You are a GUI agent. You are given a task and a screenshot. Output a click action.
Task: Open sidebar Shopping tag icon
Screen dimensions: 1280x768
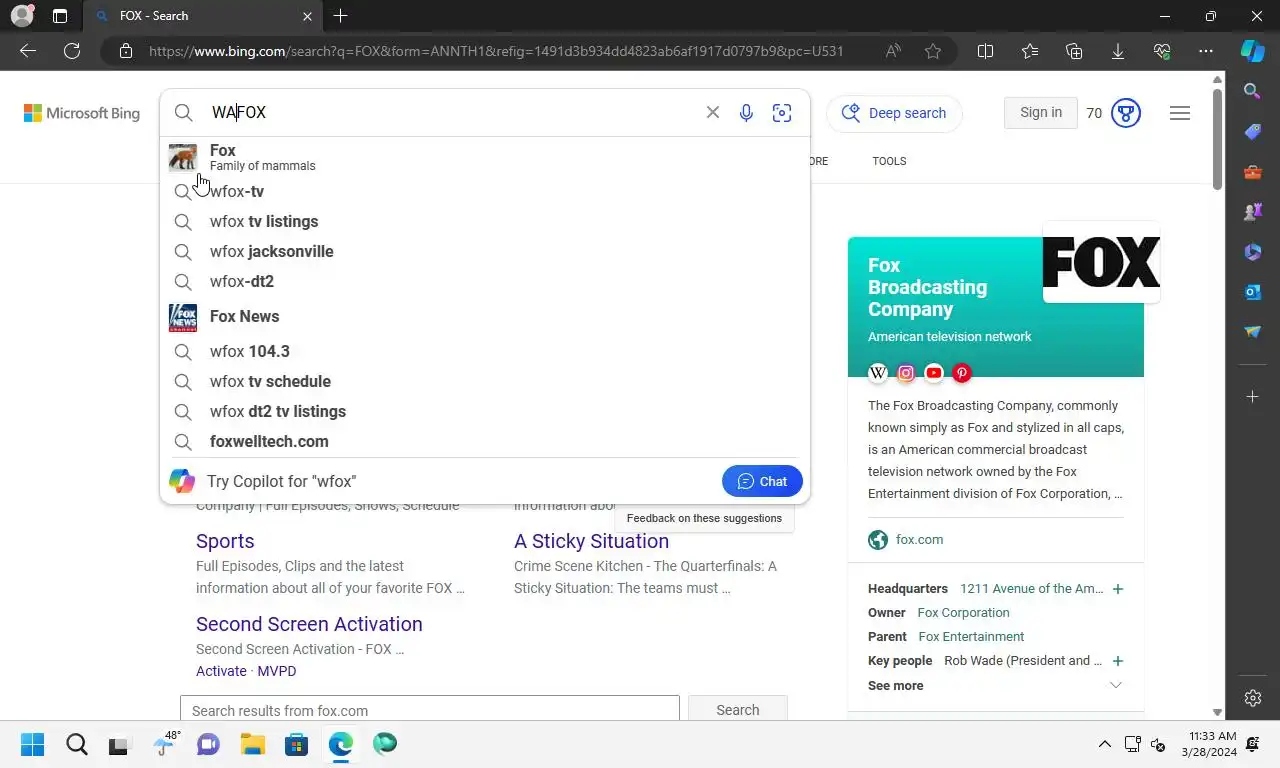click(1252, 132)
